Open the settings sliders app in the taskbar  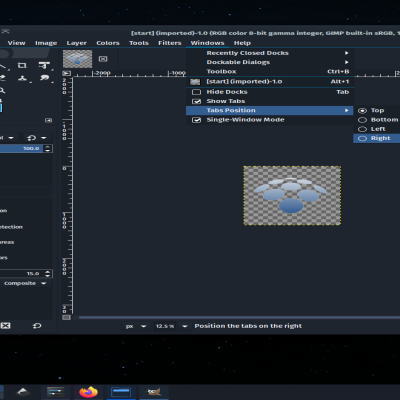(x=55, y=392)
